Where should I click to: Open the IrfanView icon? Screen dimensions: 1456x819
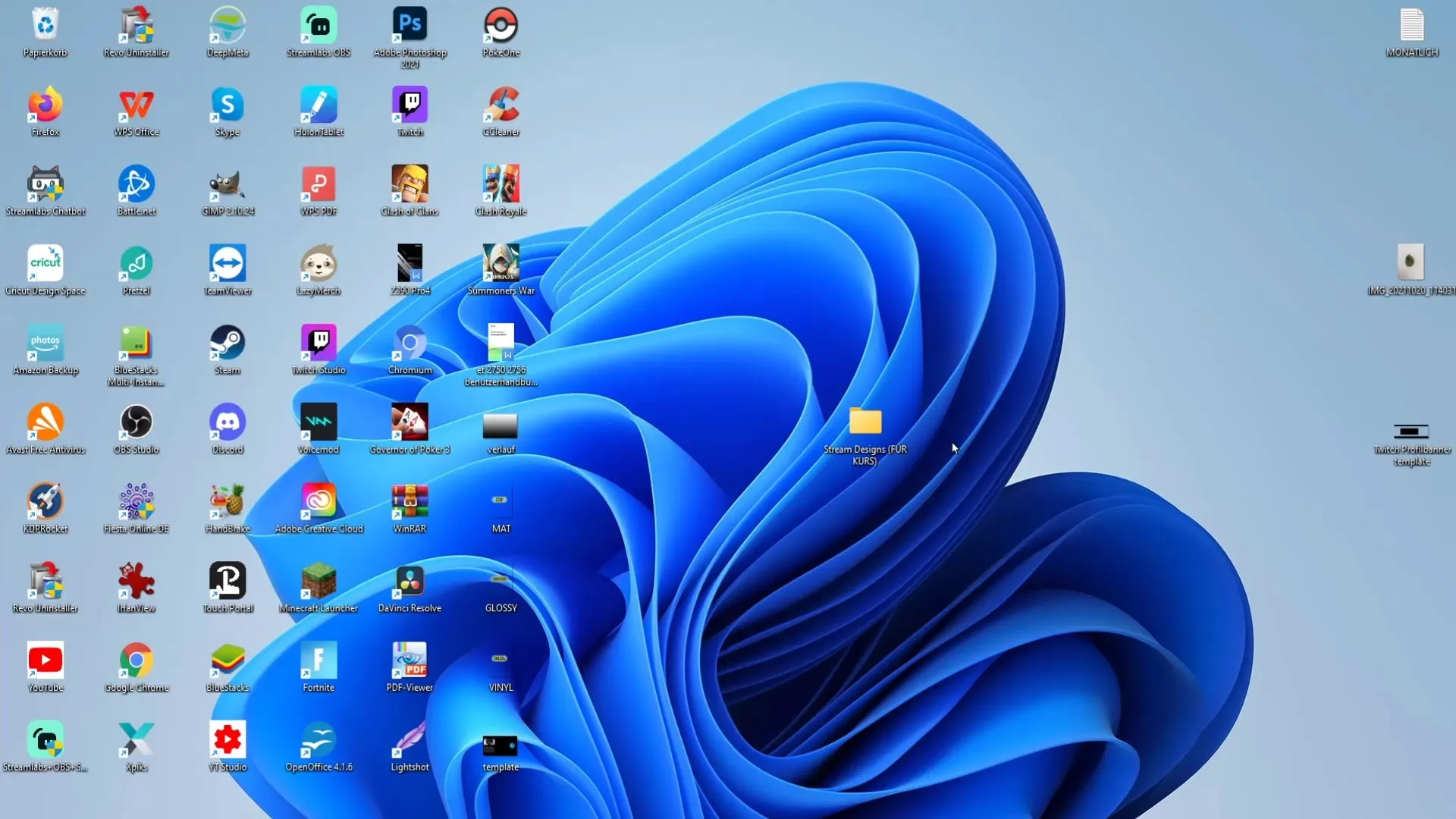[x=136, y=581]
